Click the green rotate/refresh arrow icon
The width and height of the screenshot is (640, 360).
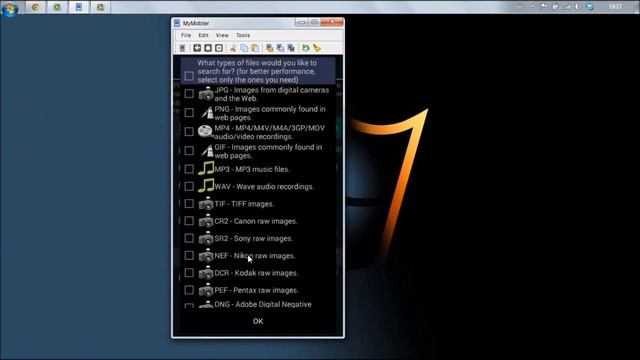305,48
